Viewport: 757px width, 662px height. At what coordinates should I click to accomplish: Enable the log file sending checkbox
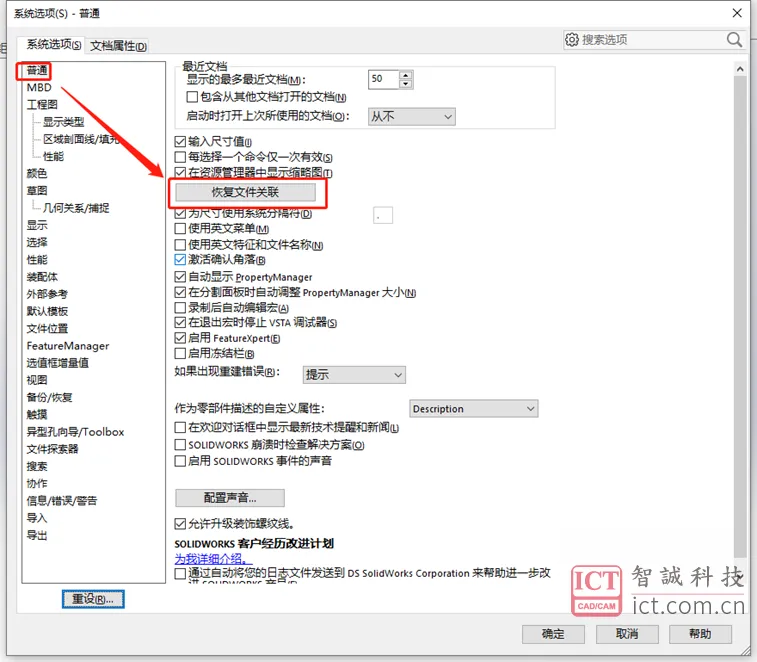180,573
